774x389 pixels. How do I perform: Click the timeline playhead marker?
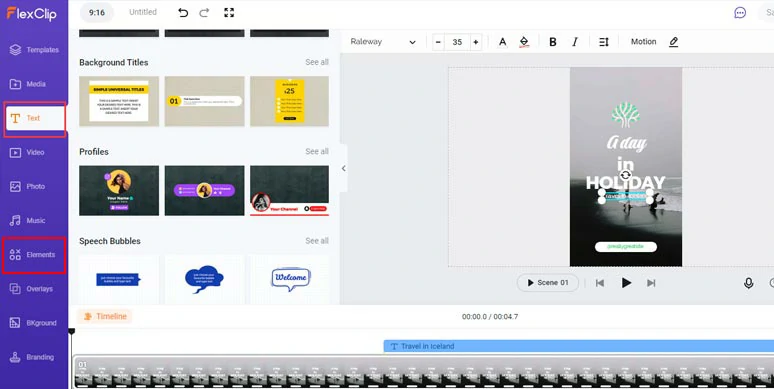tap(72, 331)
